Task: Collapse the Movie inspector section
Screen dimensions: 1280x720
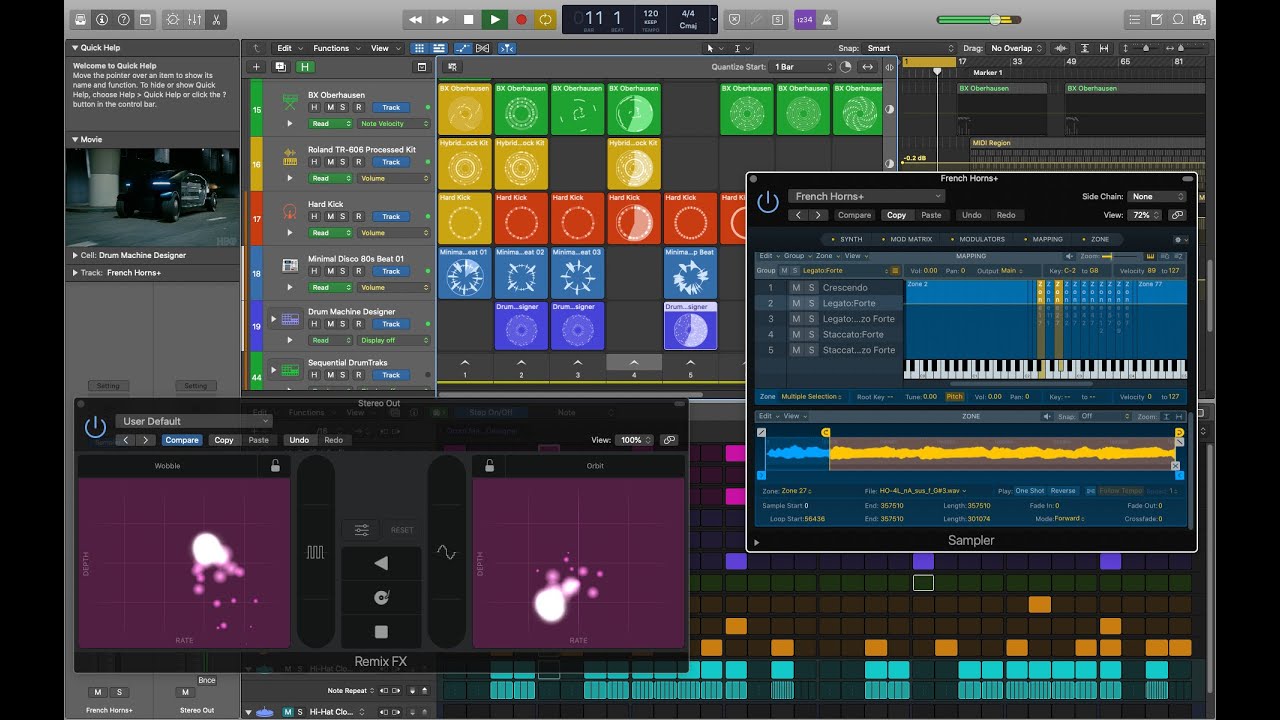Action: tap(74, 140)
